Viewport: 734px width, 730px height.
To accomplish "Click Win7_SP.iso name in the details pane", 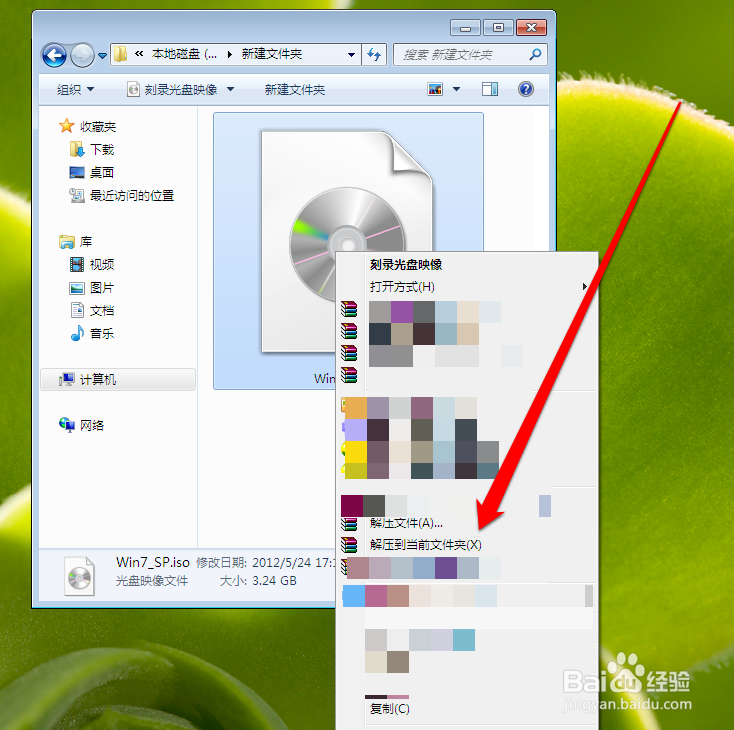I will coord(153,562).
